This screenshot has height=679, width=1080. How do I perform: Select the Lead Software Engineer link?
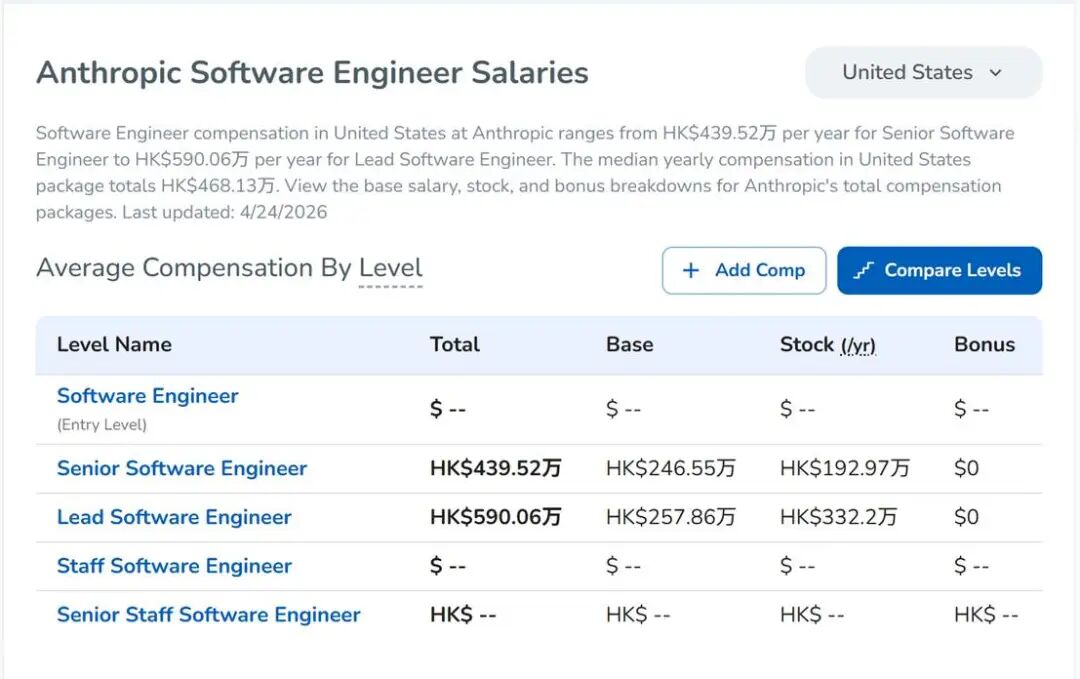click(174, 517)
